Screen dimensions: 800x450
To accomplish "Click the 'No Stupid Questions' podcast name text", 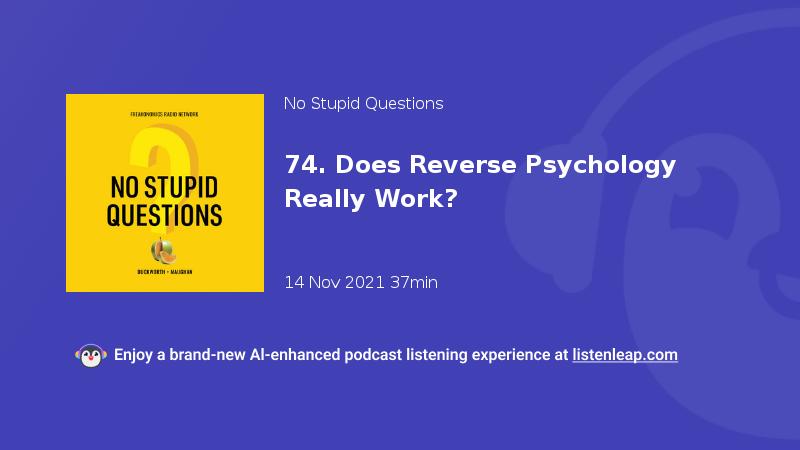I will pos(363,104).
